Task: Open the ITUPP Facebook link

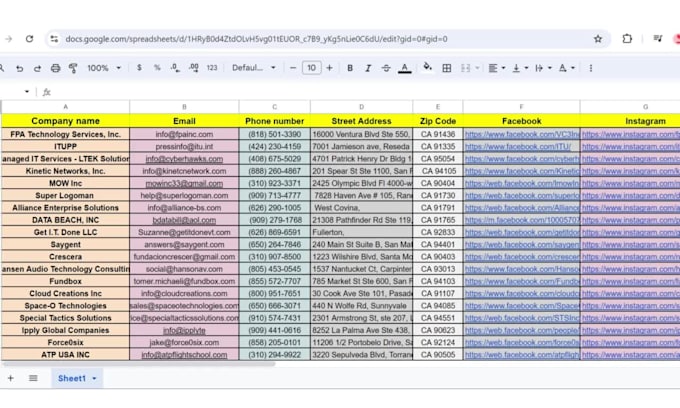Action: click(518, 147)
